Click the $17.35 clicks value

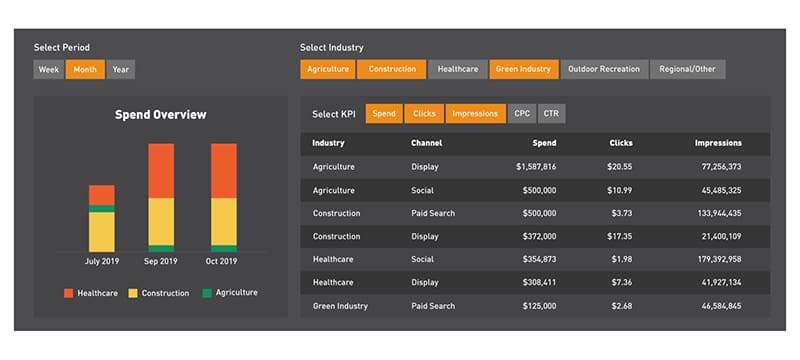tap(620, 237)
